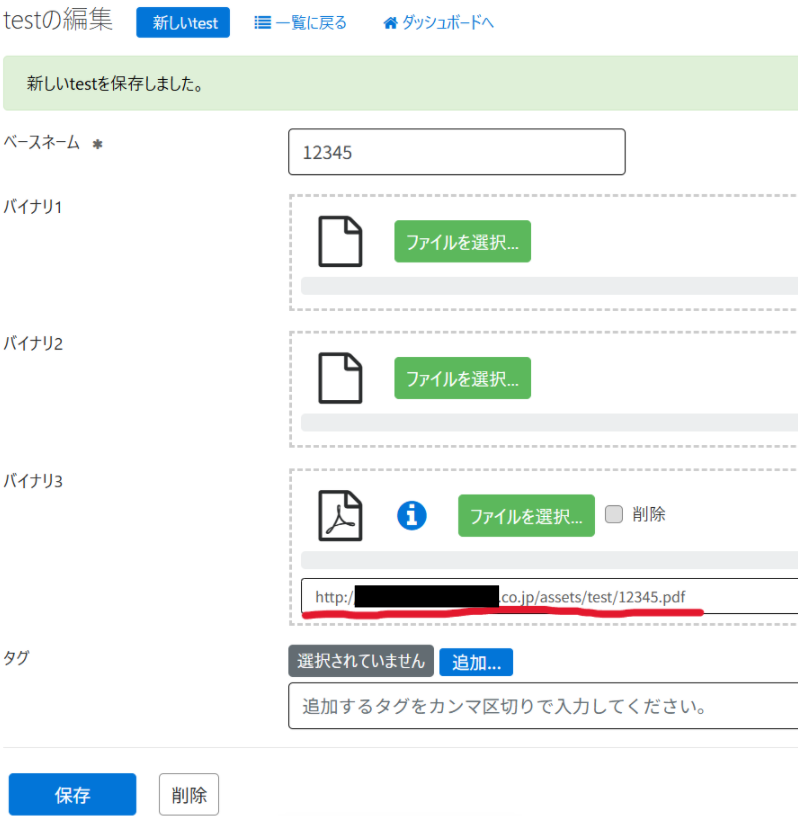
Task: Save the entry with the 保存 button
Action: click(72, 795)
